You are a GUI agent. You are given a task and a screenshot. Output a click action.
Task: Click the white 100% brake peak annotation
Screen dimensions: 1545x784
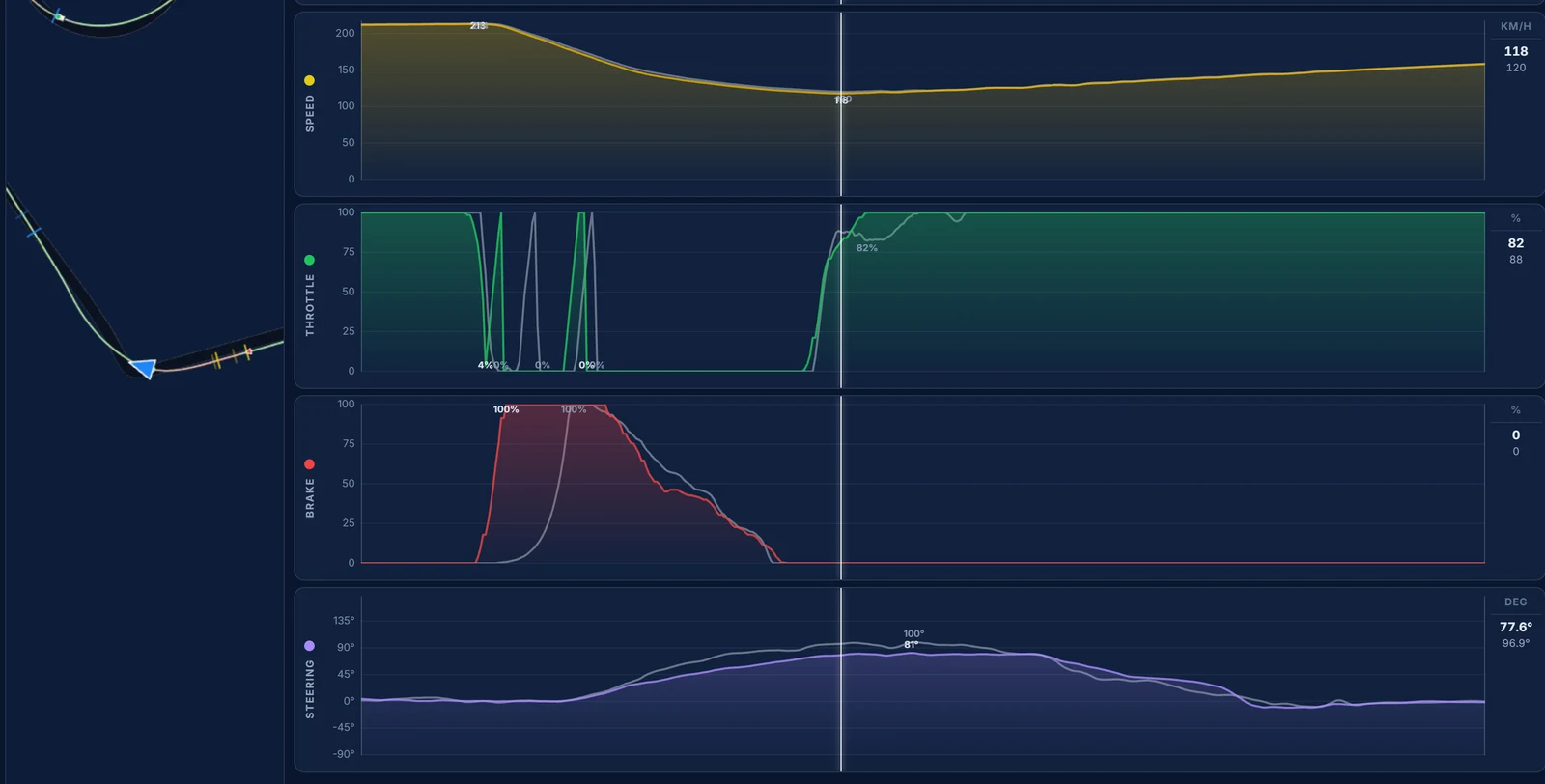point(506,409)
